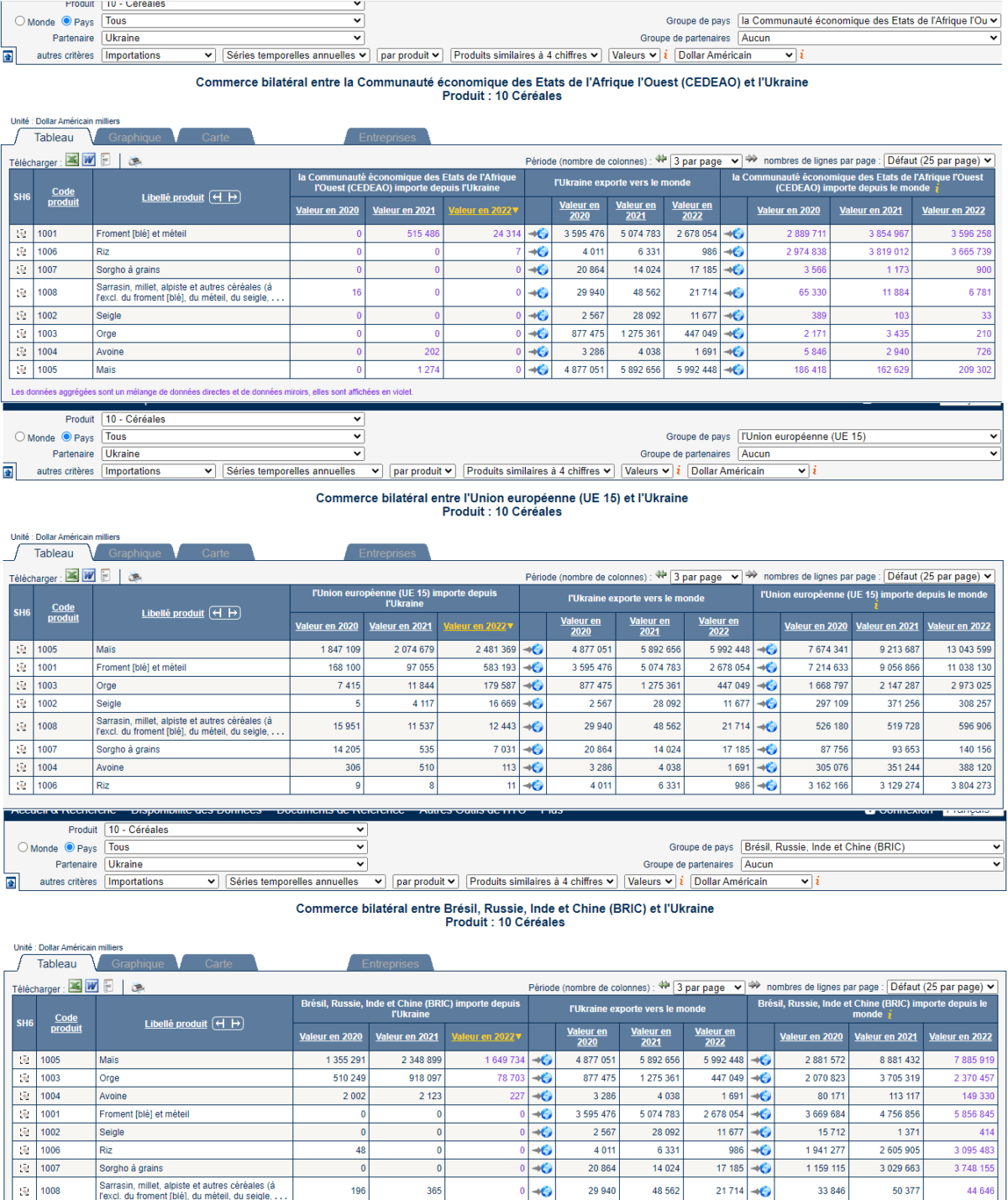Sort the CEDEAO table by its first Valeur en 2021 column
This screenshot has height=1200, width=1008.
(x=403, y=211)
